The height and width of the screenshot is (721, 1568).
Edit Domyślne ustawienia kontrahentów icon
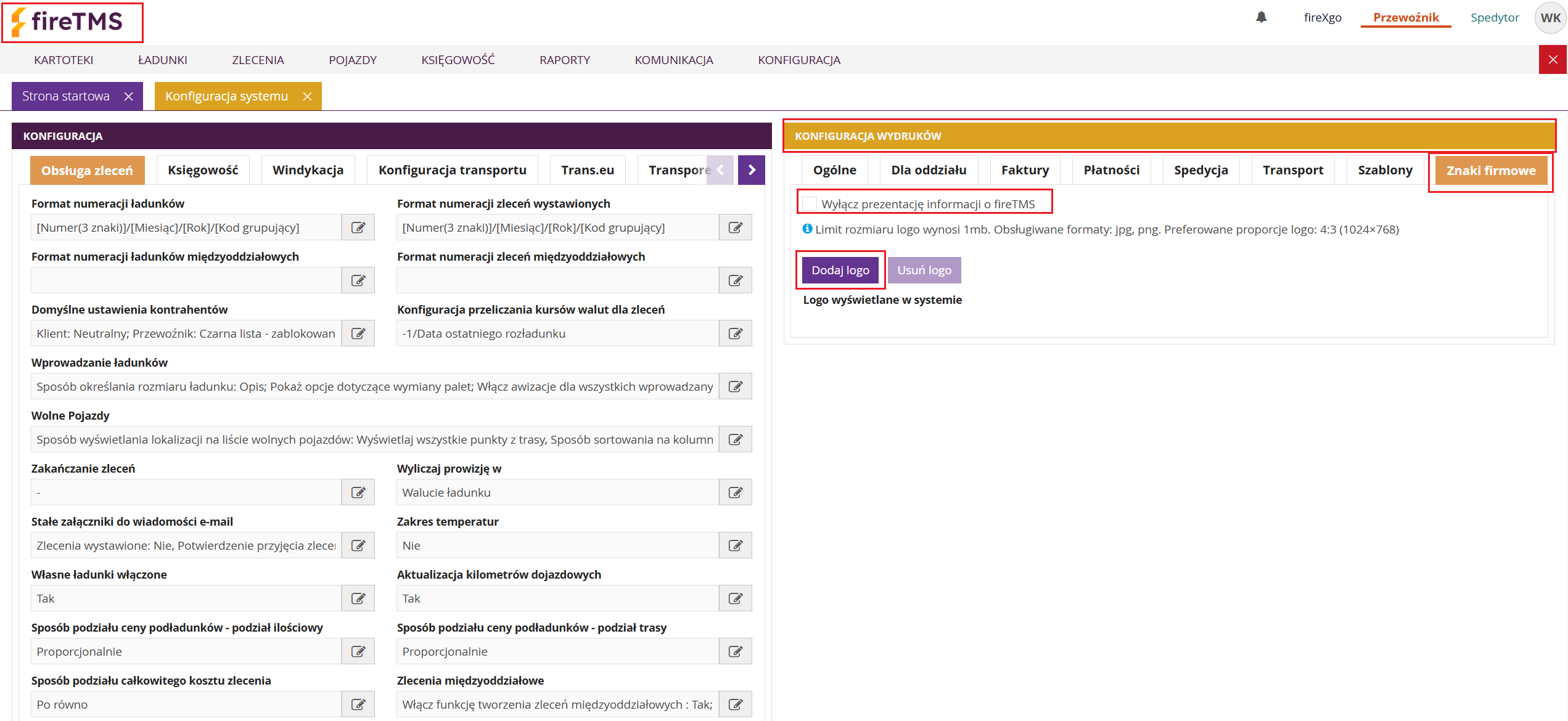tap(358, 333)
